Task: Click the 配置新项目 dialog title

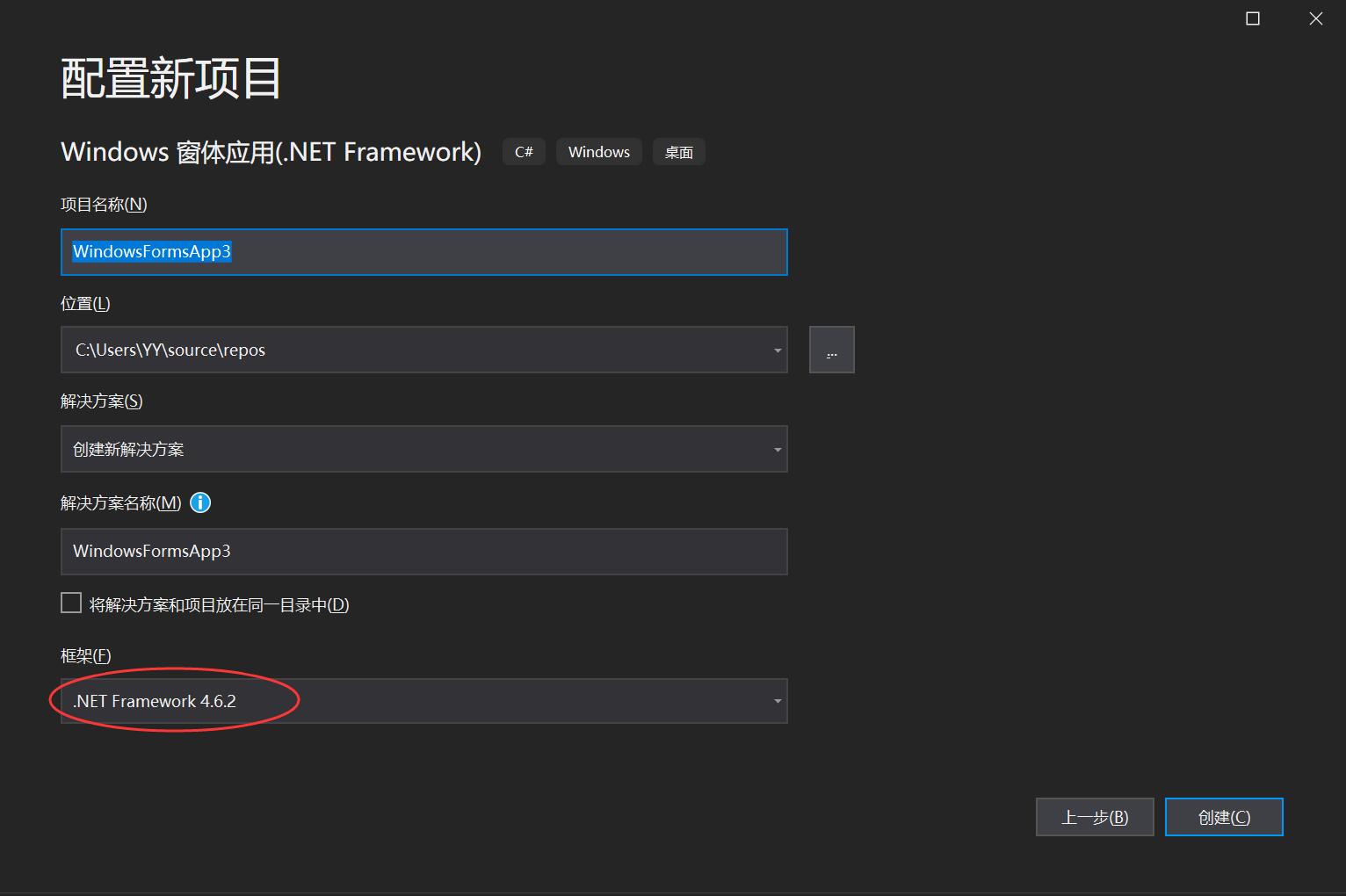Action: [170, 77]
